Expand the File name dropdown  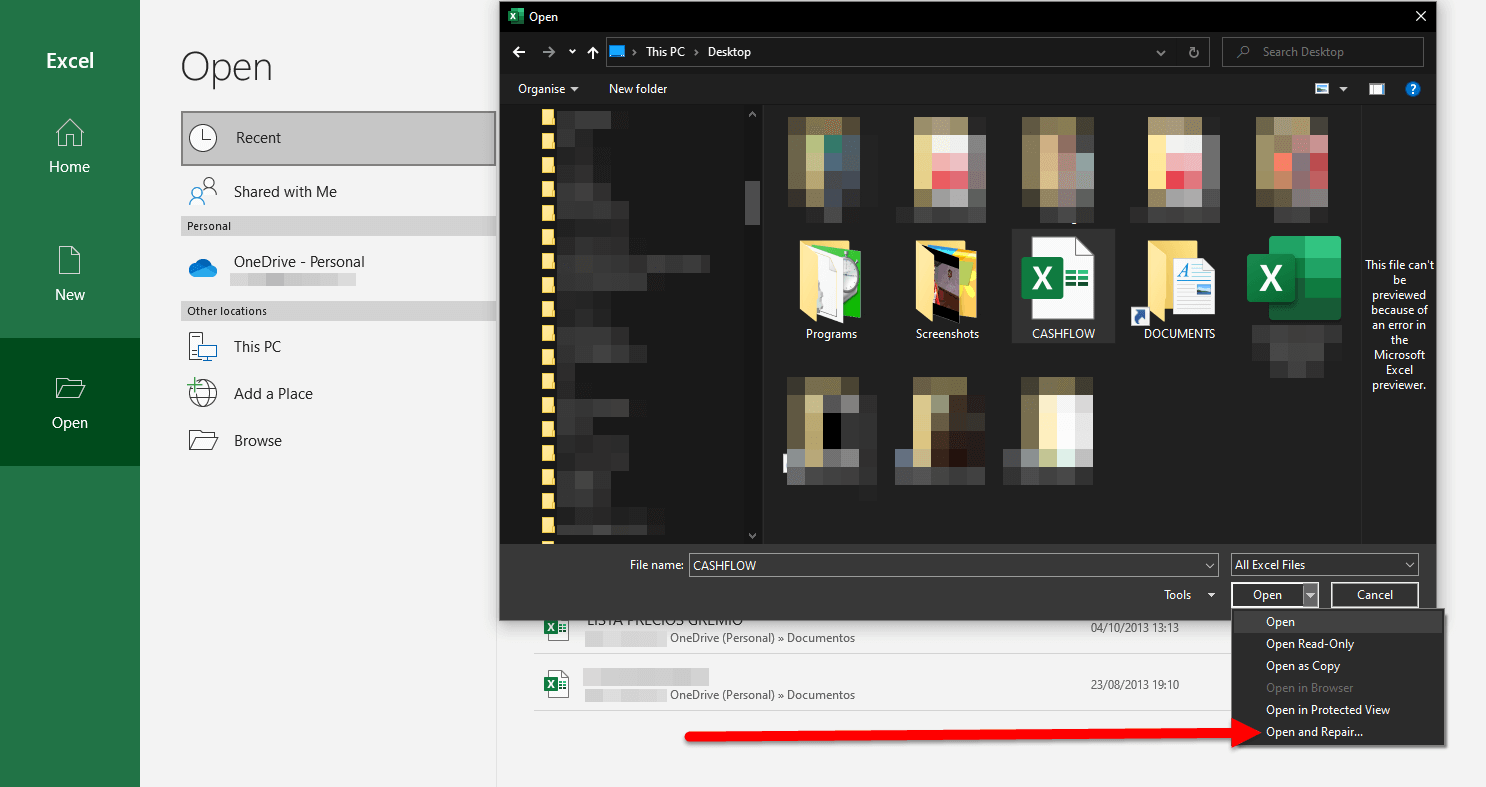coord(1210,565)
